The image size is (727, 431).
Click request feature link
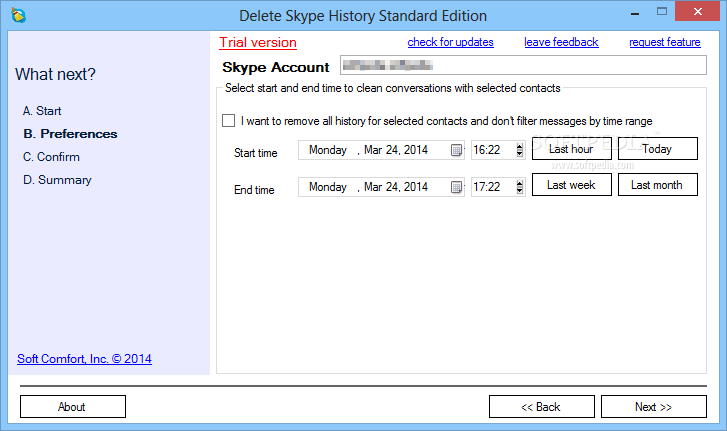tap(664, 42)
